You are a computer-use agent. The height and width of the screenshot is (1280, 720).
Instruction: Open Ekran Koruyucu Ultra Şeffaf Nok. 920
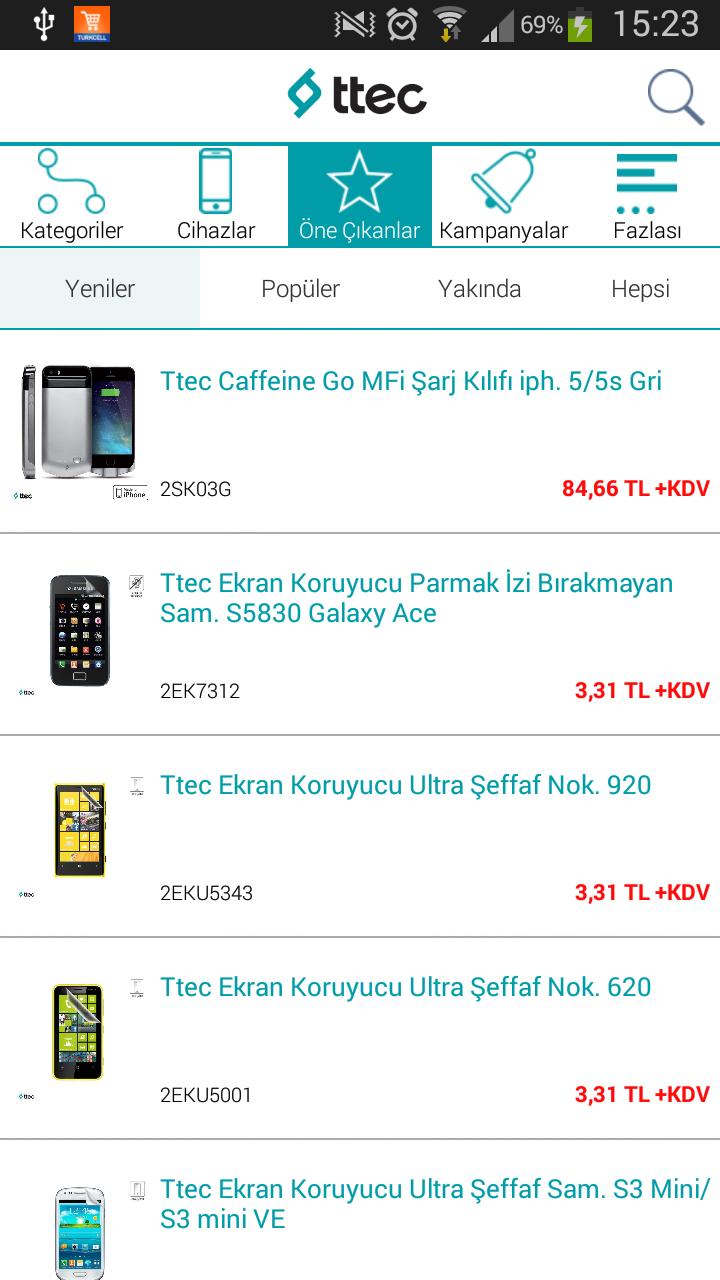[x=405, y=785]
